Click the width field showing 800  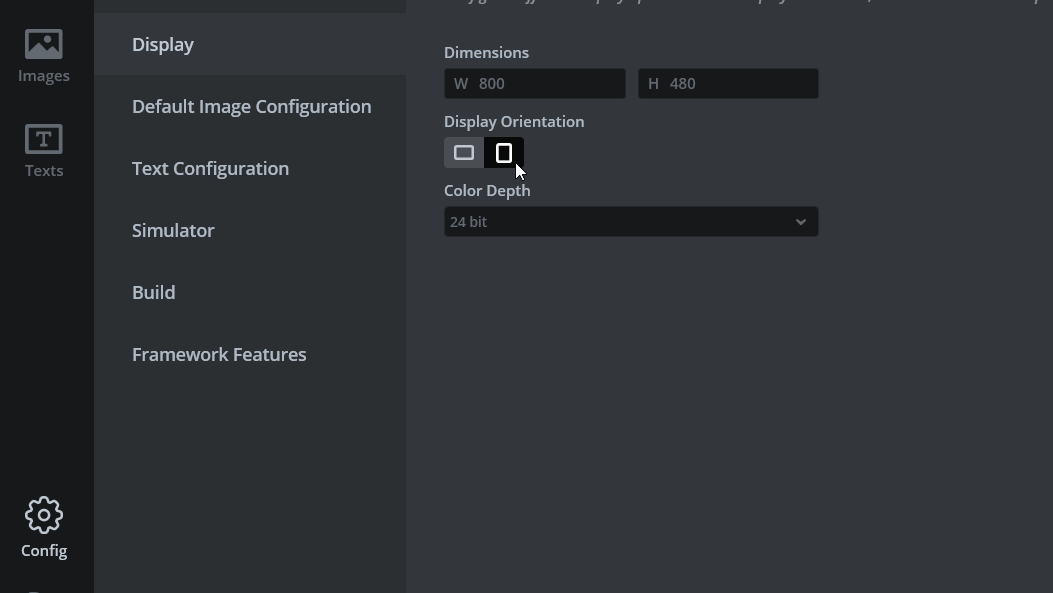coord(535,83)
